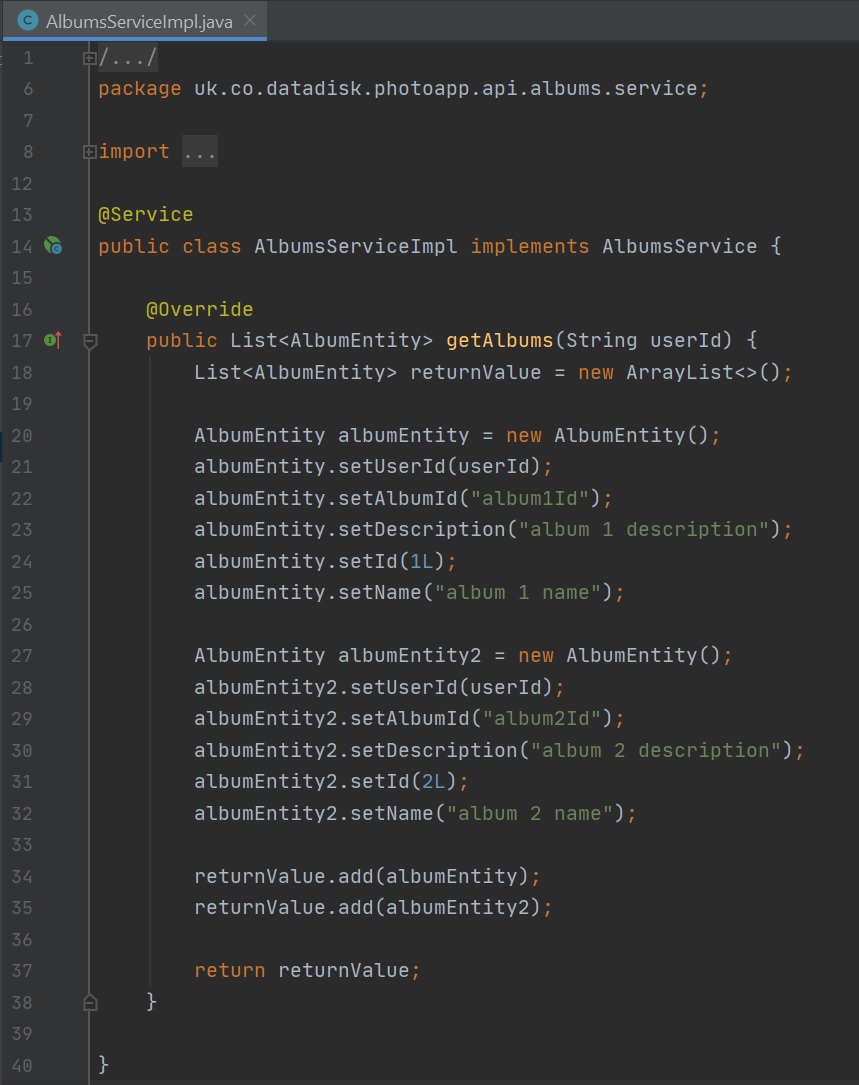Close the AlbumsServiceImpl.java tab
The image size is (859, 1085).
click(250, 20)
